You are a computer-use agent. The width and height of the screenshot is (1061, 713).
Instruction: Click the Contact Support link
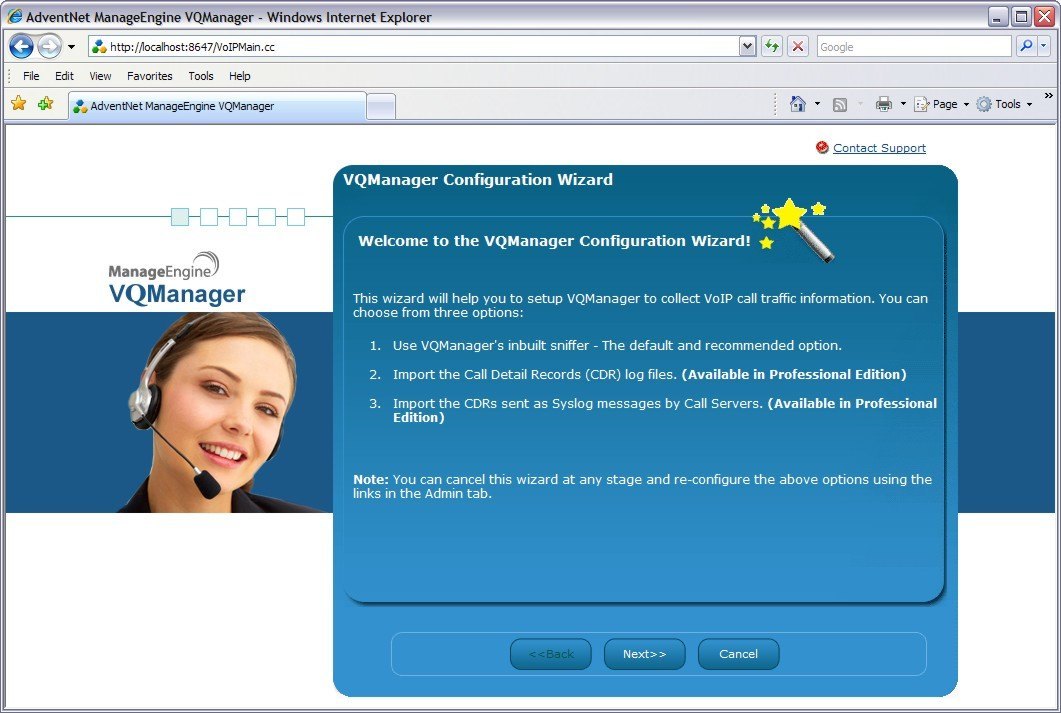coord(879,148)
